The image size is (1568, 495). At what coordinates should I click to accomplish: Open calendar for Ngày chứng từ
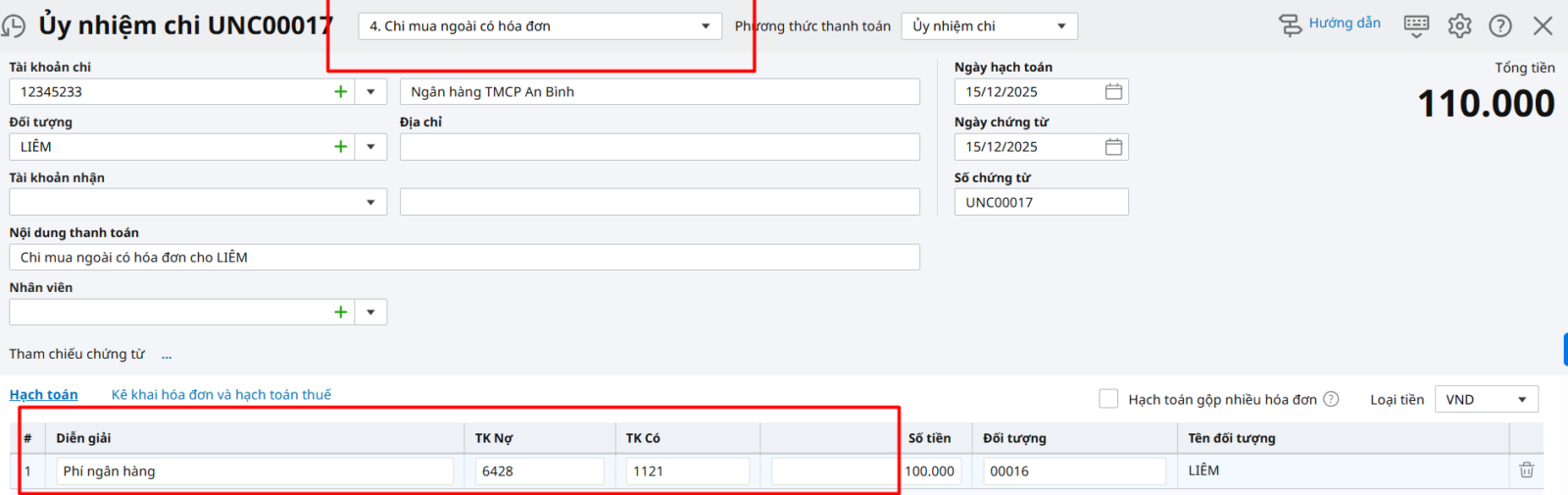[x=1113, y=147]
